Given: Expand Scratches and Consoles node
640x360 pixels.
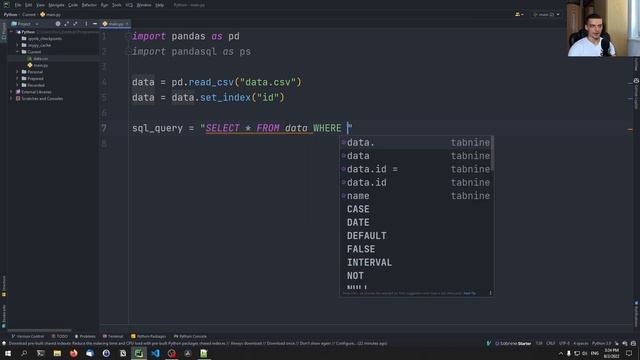Looking at the screenshot, I should point(12,98).
